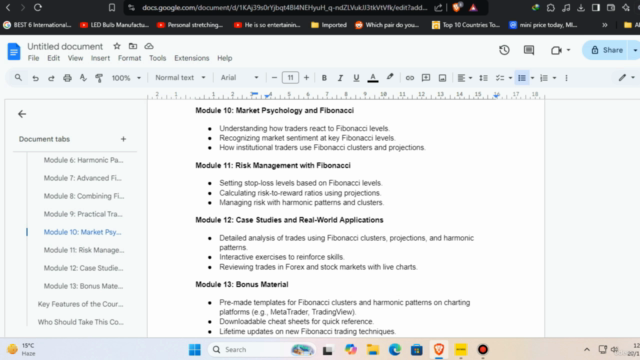The width and height of the screenshot is (640, 360).
Task: Toggle the numbered list
Action: [x=544, y=78]
